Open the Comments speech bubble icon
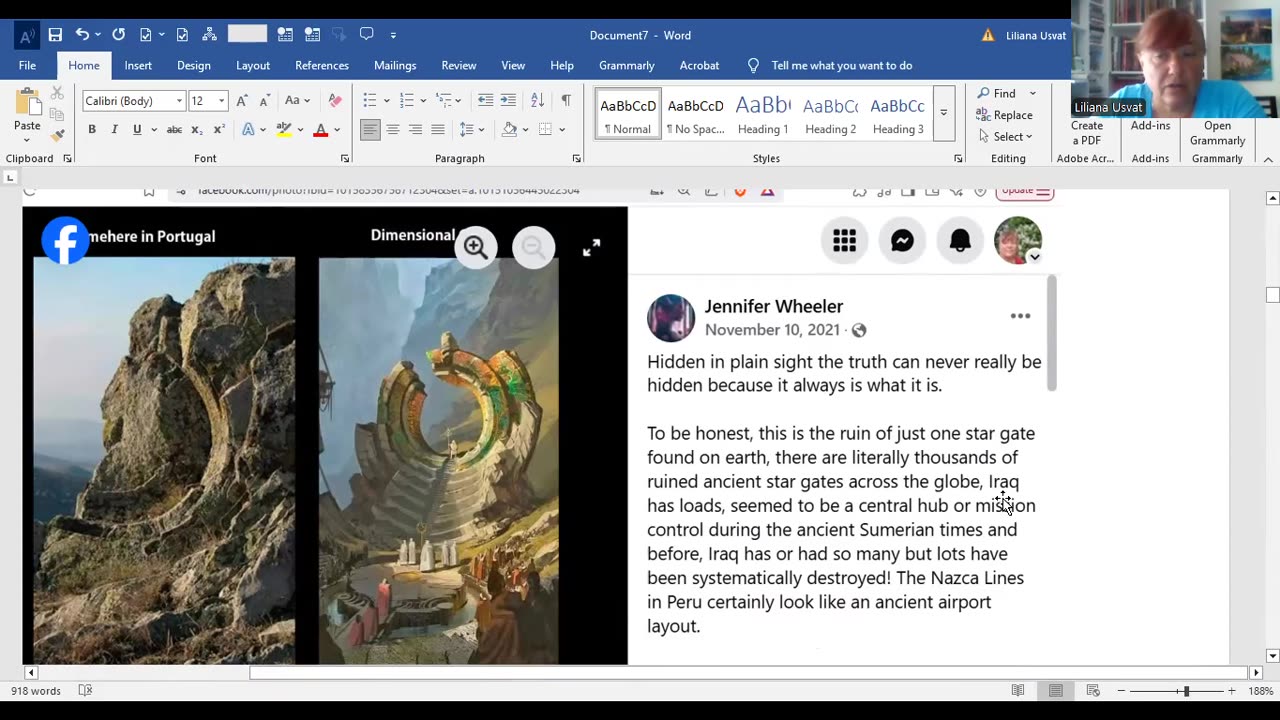Screen dimensions: 1280x720 coord(366,35)
